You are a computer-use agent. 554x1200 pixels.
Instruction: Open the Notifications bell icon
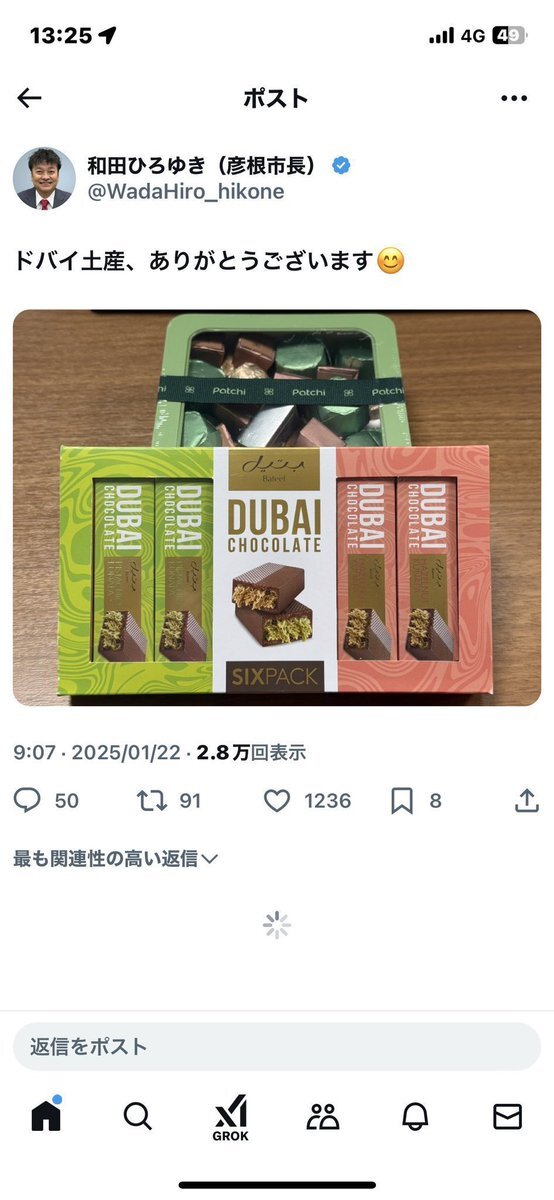[415, 1116]
